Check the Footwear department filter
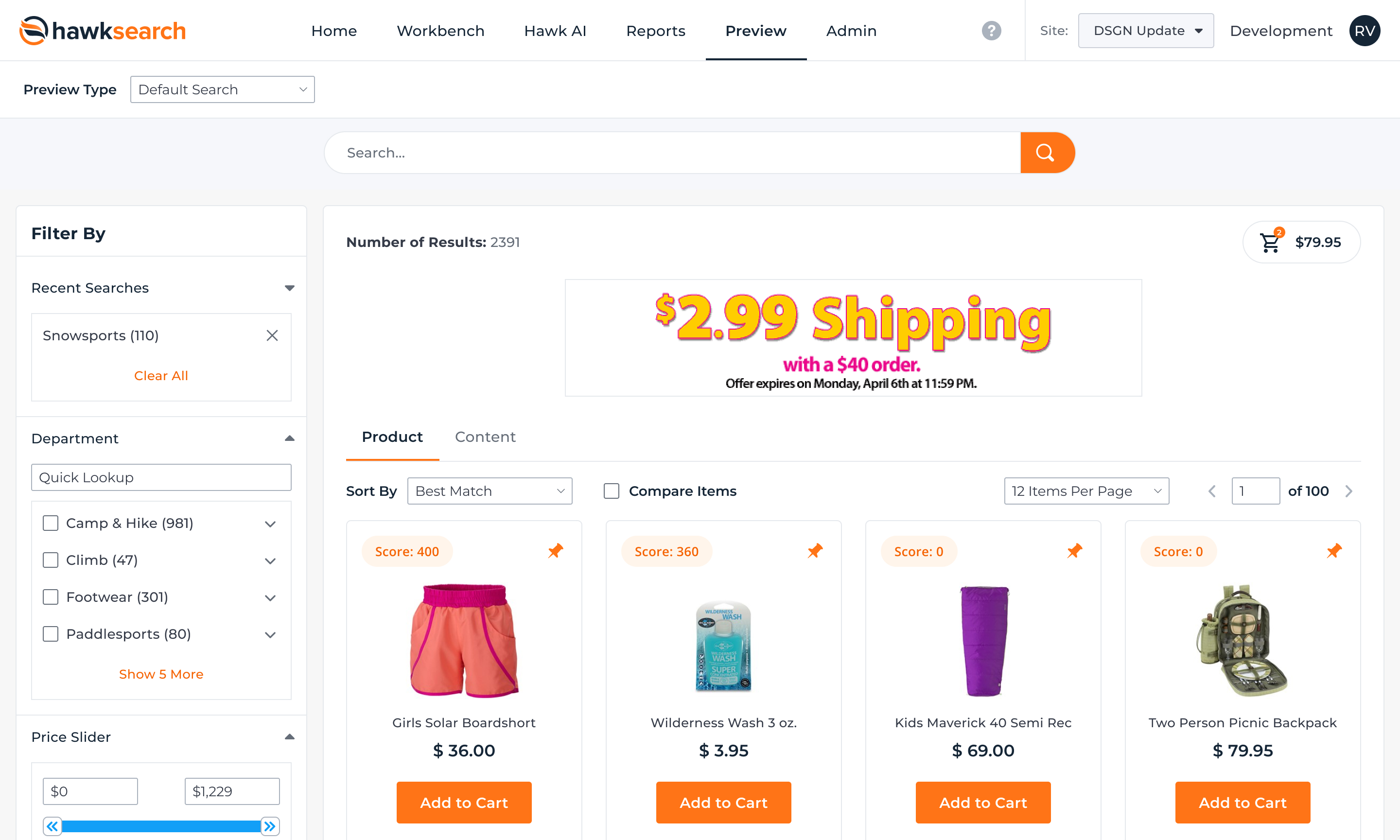Image resolution: width=1400 pixels, height=840 pixels. tap(51, 597)
